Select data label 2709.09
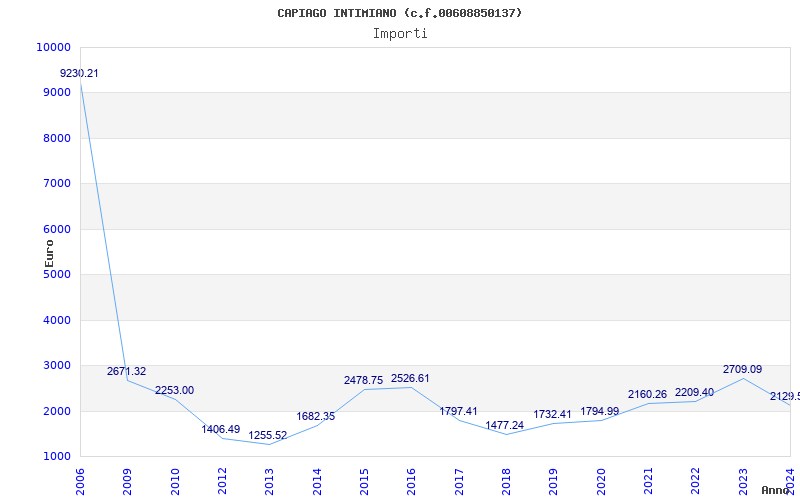Screen dimensions: 800x500 coord(742,369)
